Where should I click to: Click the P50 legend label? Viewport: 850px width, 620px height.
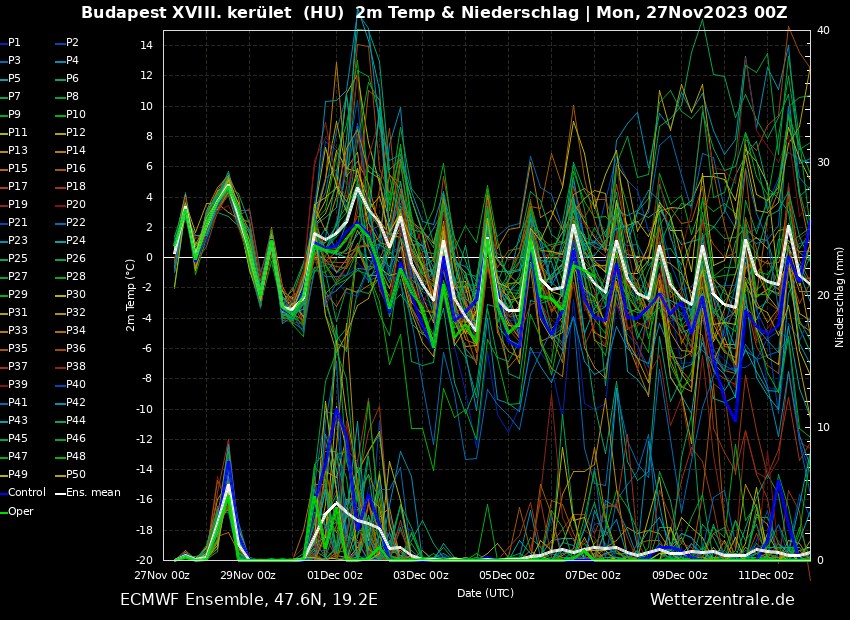pyautogui.click(x=76, y=475)
